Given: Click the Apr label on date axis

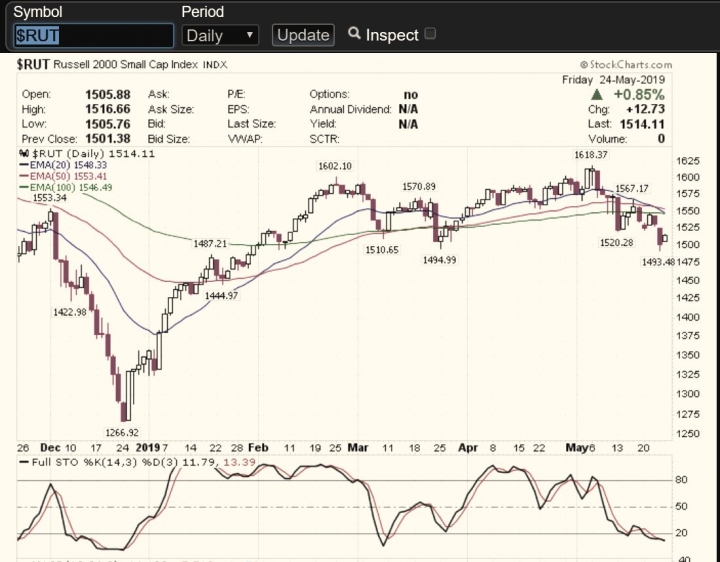Looking at the screenshot, I should pos(468,448).
